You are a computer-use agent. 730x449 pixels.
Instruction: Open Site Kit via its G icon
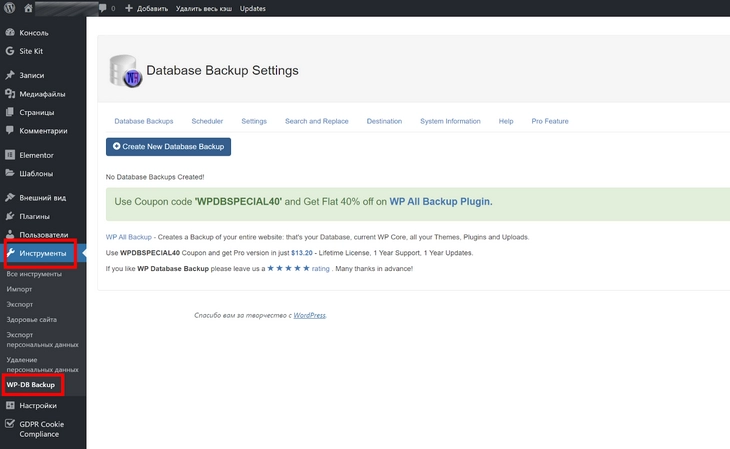(x=10, y=51)
